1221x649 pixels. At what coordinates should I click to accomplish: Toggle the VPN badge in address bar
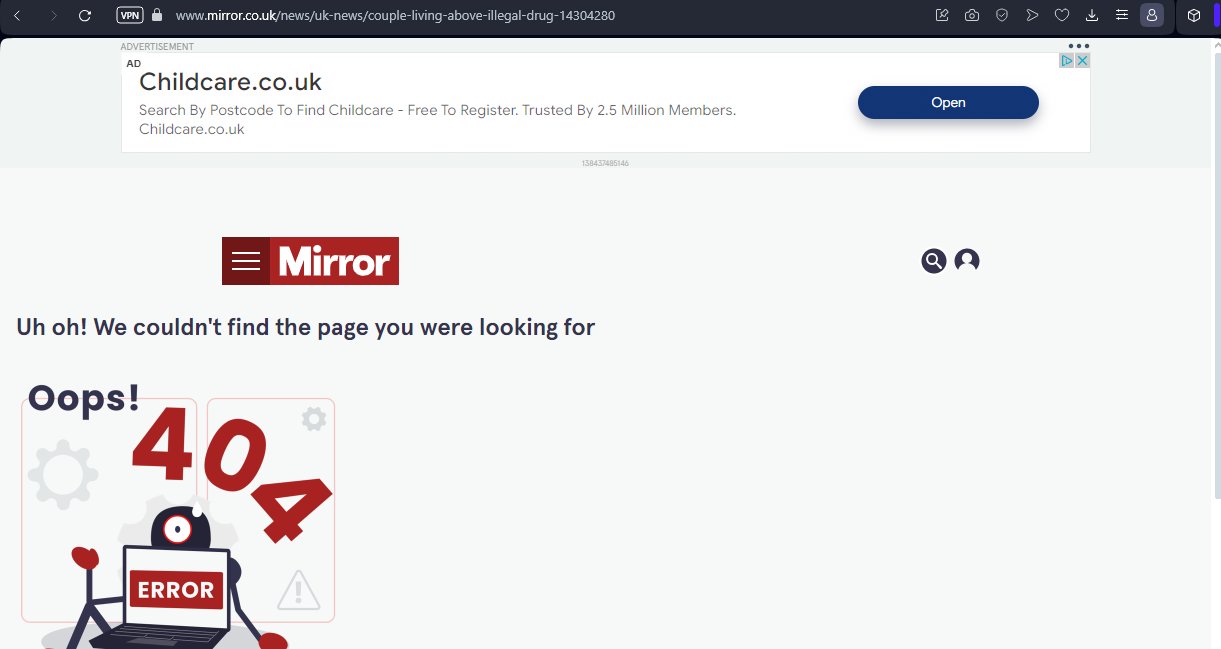129,15
